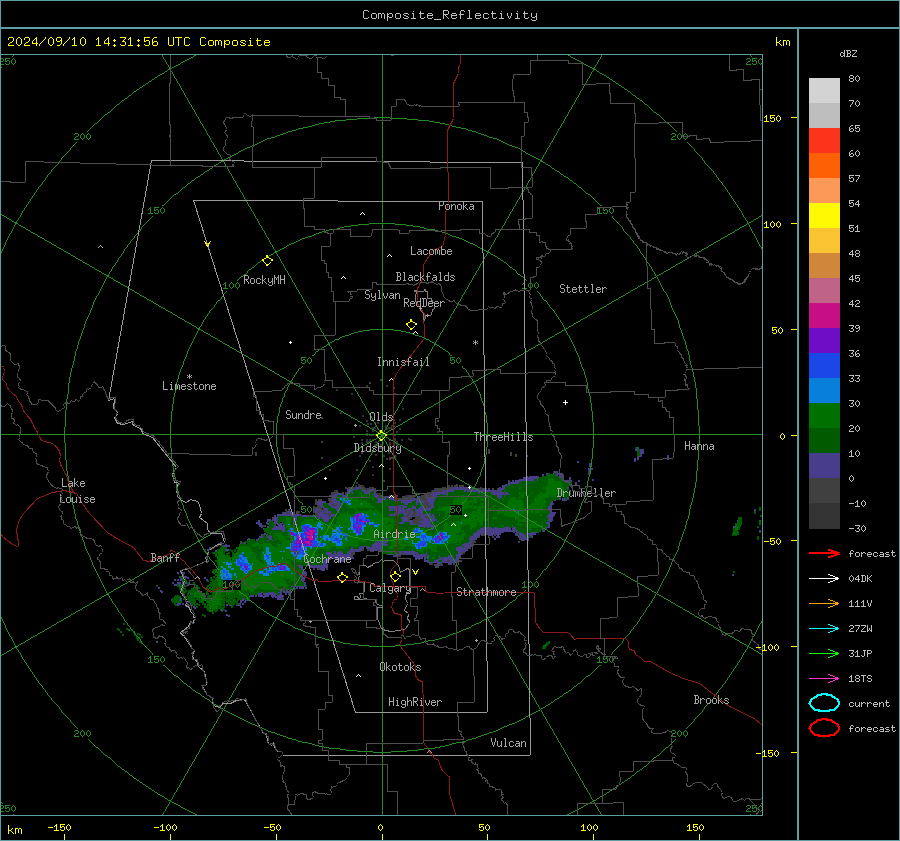Click the Sylvan label
The height and width of the screenshot is (841, 900).
click(x=382, y=295)
